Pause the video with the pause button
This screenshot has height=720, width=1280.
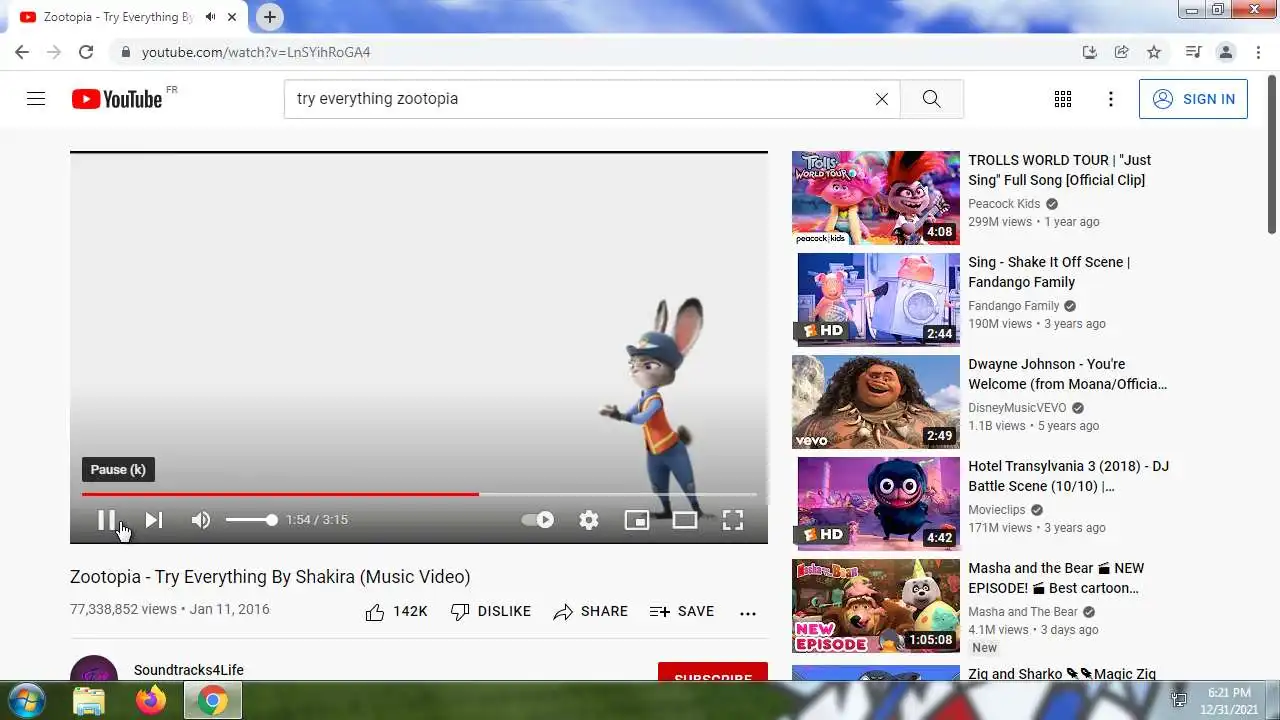[x=106, y=520]
